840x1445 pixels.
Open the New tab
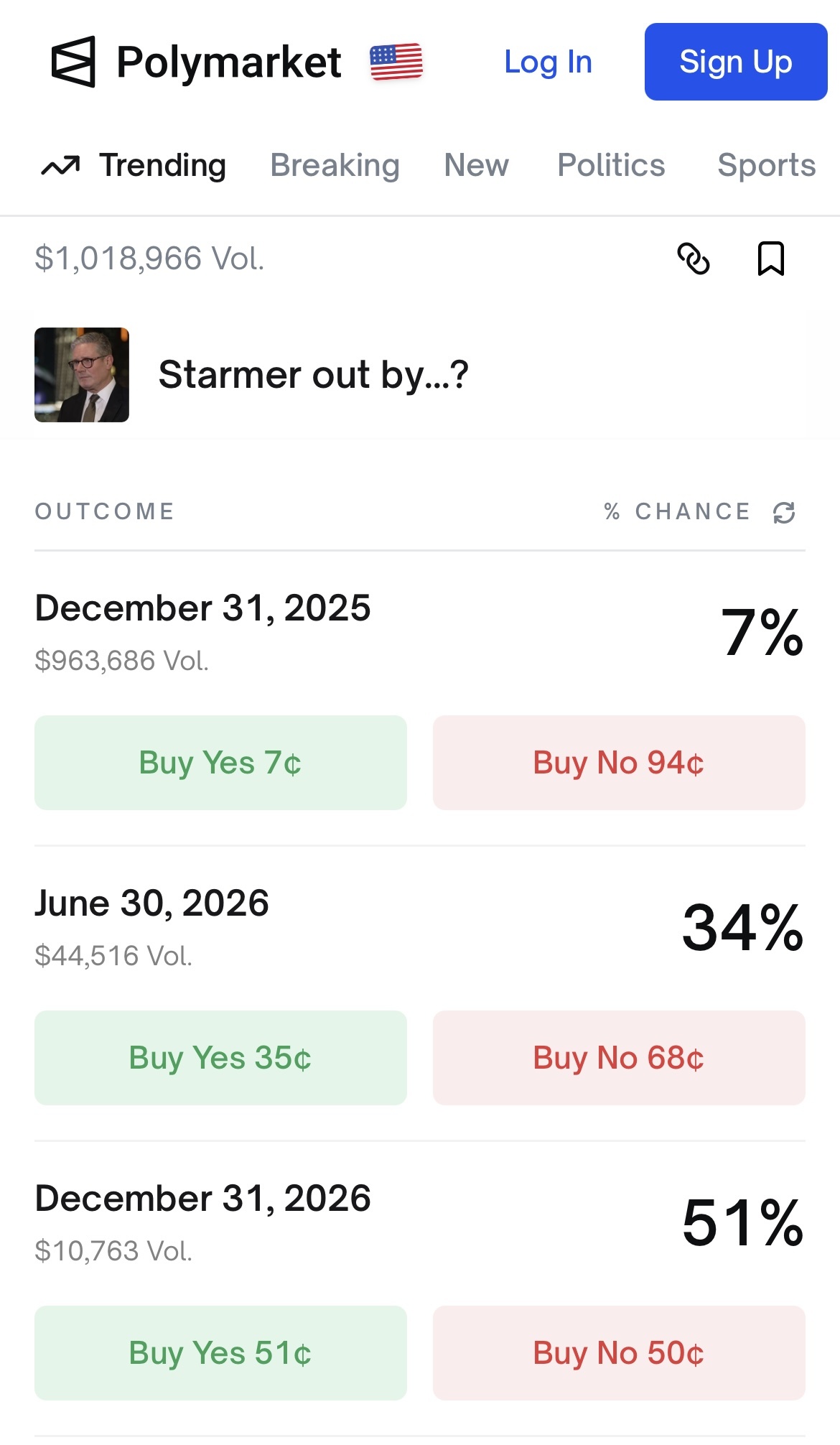[476, 165]
